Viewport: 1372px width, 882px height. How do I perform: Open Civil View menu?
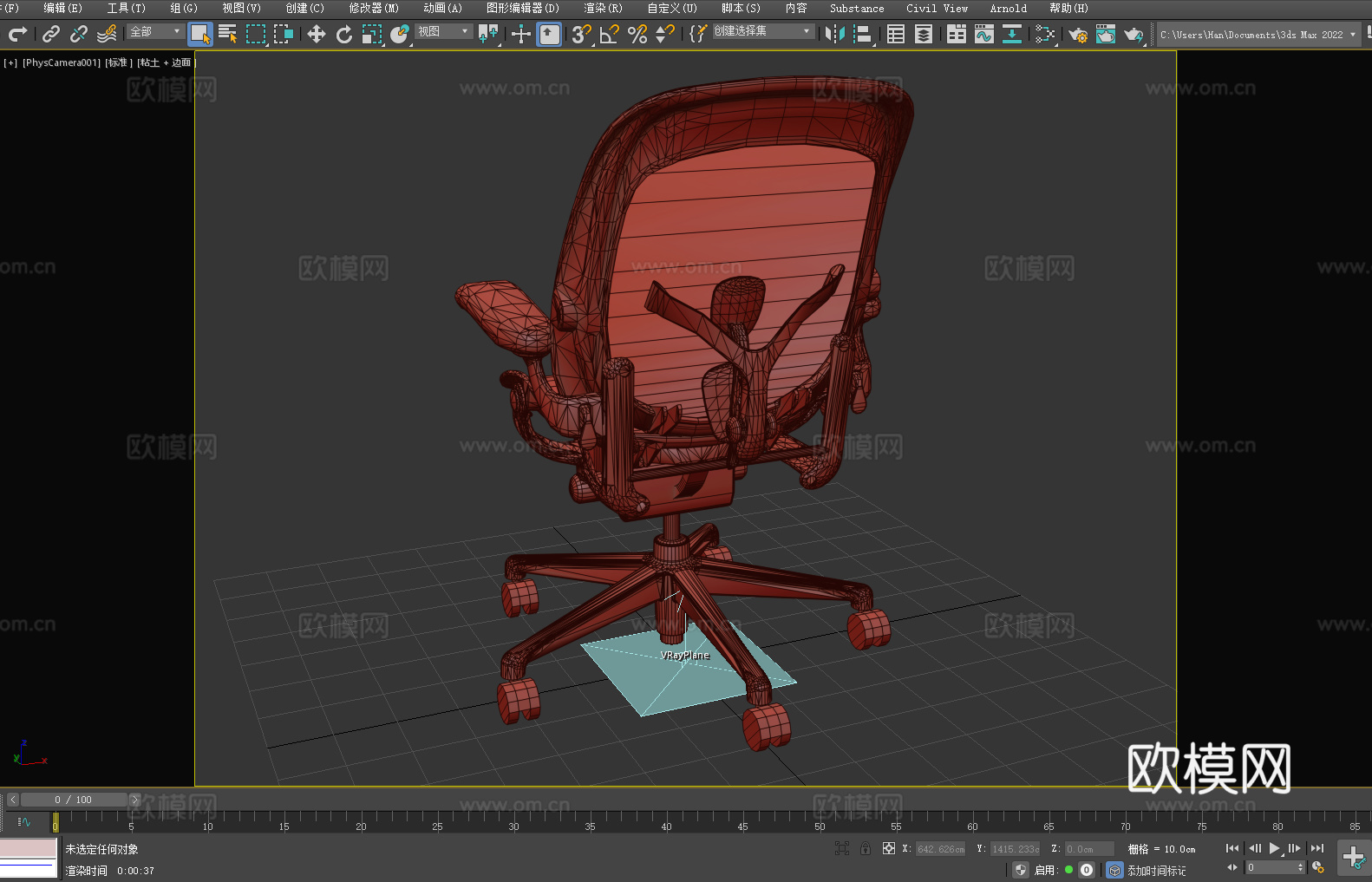click(x=937, y=8)
